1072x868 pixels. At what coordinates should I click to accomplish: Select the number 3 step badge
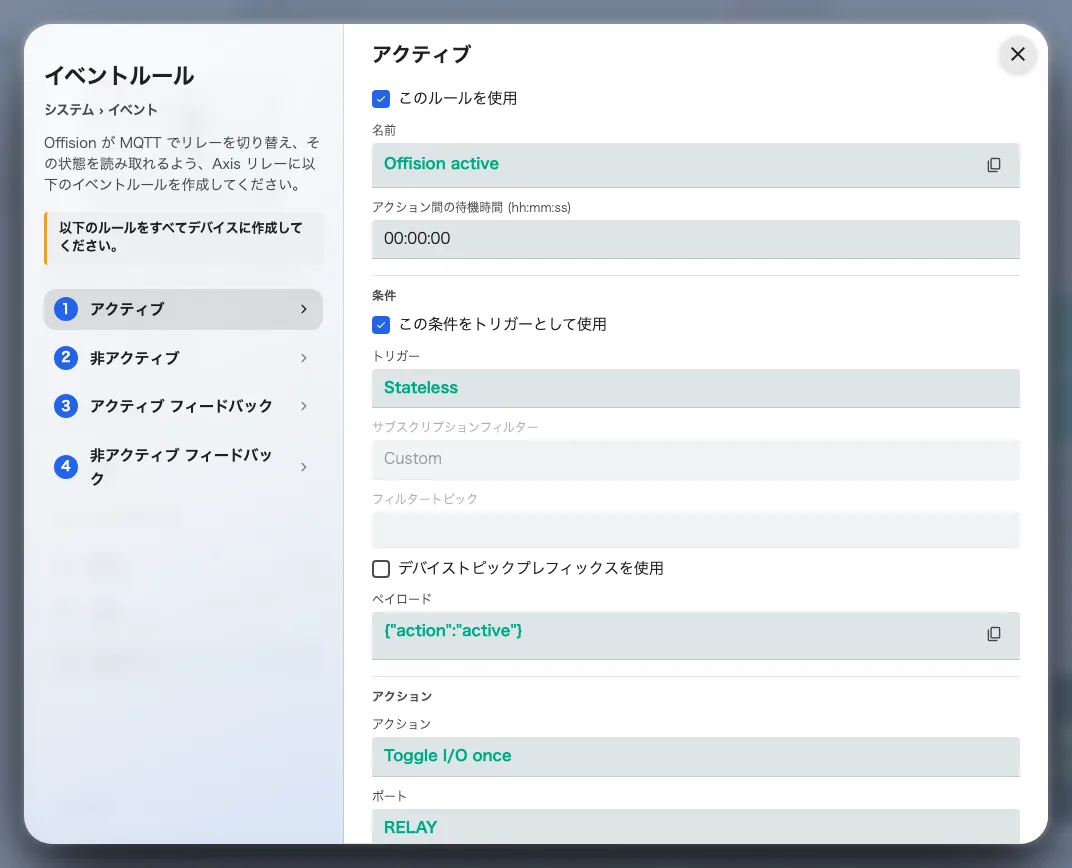(66, 406)
